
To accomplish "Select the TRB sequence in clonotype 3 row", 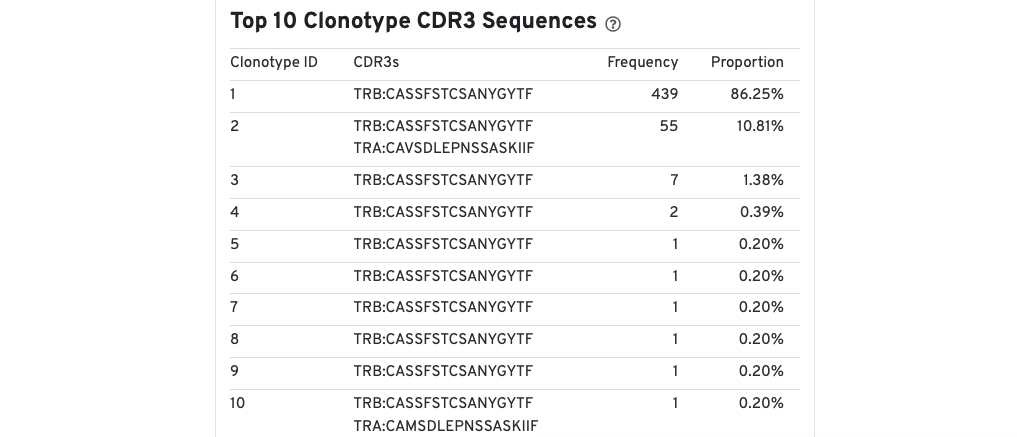I will 443,180.
